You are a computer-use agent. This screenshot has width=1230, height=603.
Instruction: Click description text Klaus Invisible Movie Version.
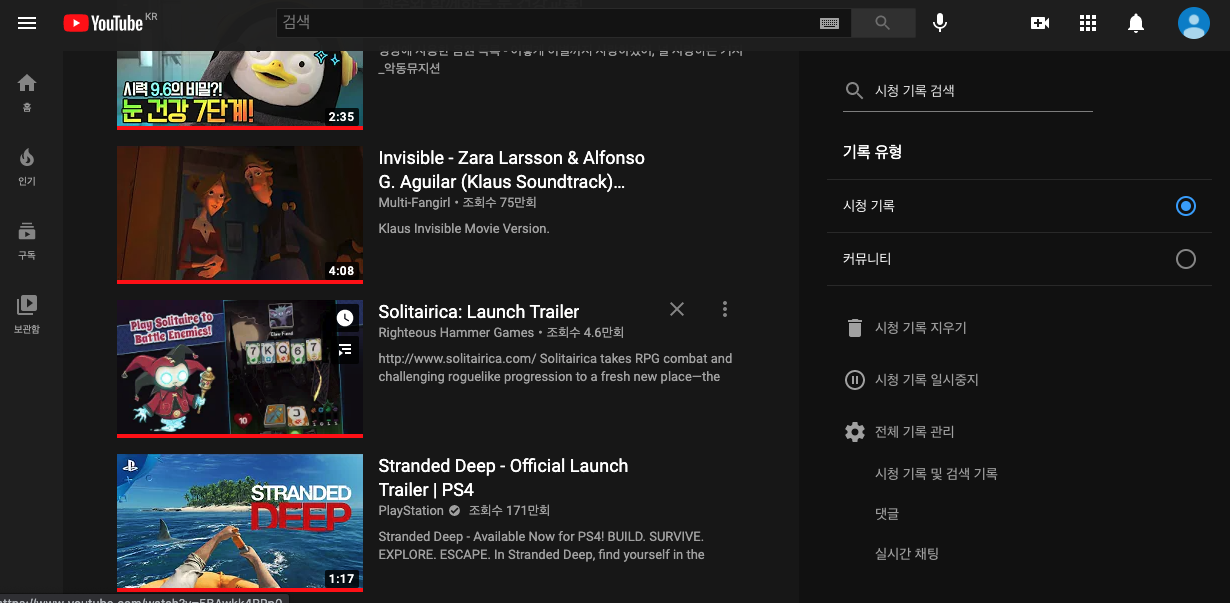[x=464, y=229]
